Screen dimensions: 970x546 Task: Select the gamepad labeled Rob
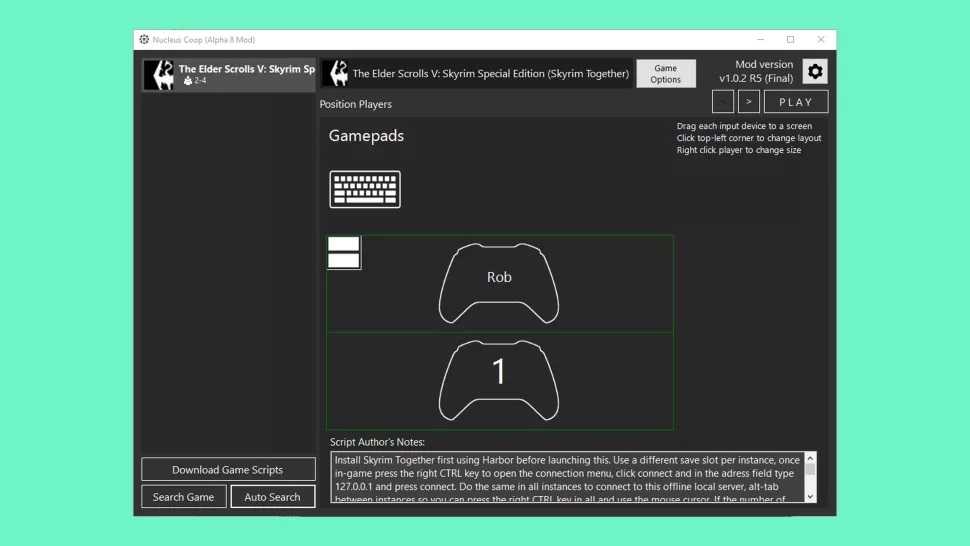coord(499,283)
